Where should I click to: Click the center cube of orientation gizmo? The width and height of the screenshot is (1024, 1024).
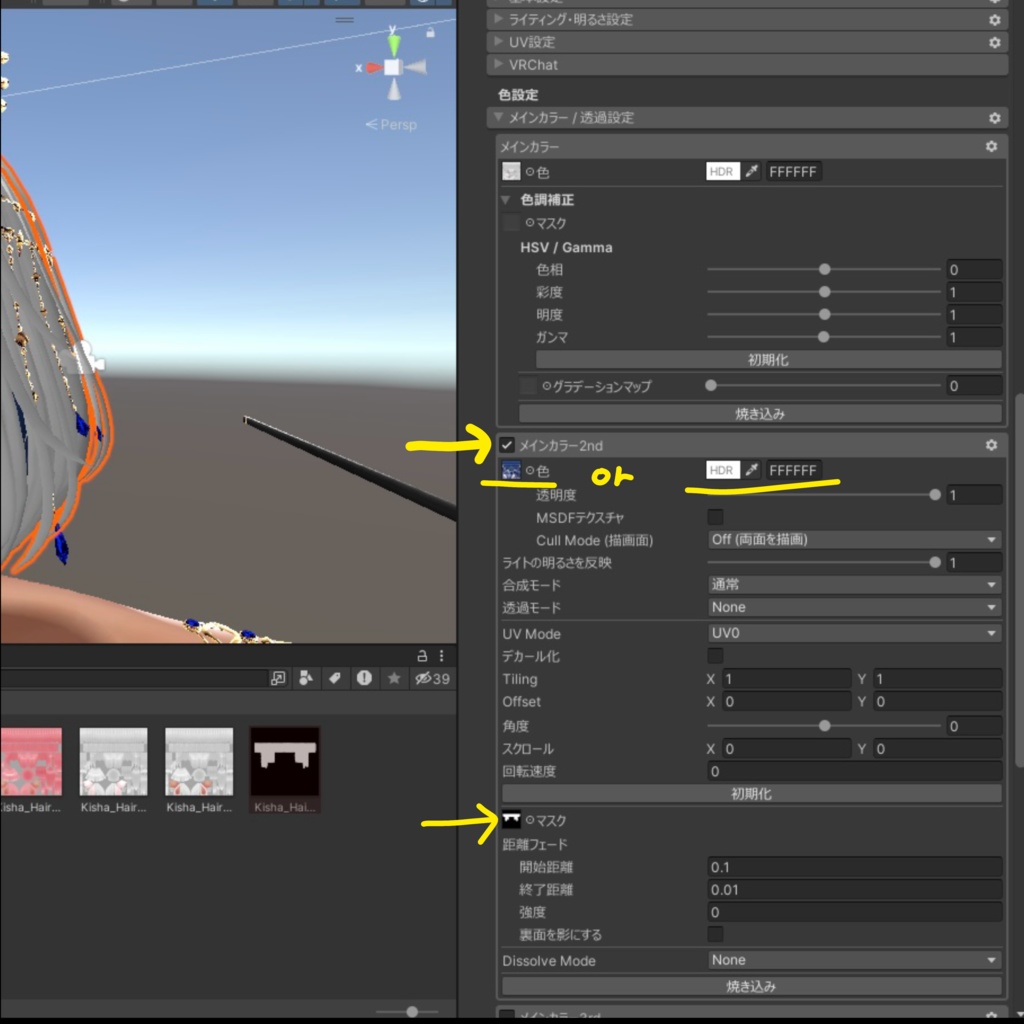[x=392, y=67]
